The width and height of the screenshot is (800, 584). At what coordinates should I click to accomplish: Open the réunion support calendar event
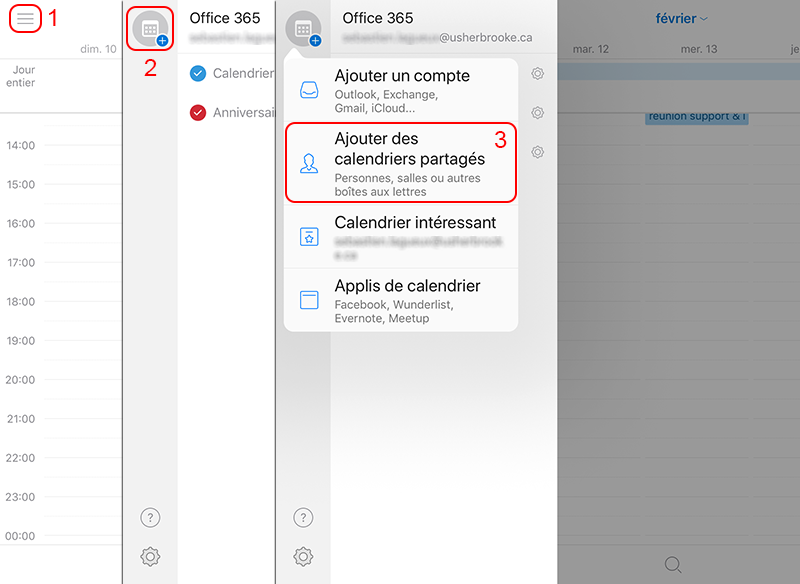[697, 117]
